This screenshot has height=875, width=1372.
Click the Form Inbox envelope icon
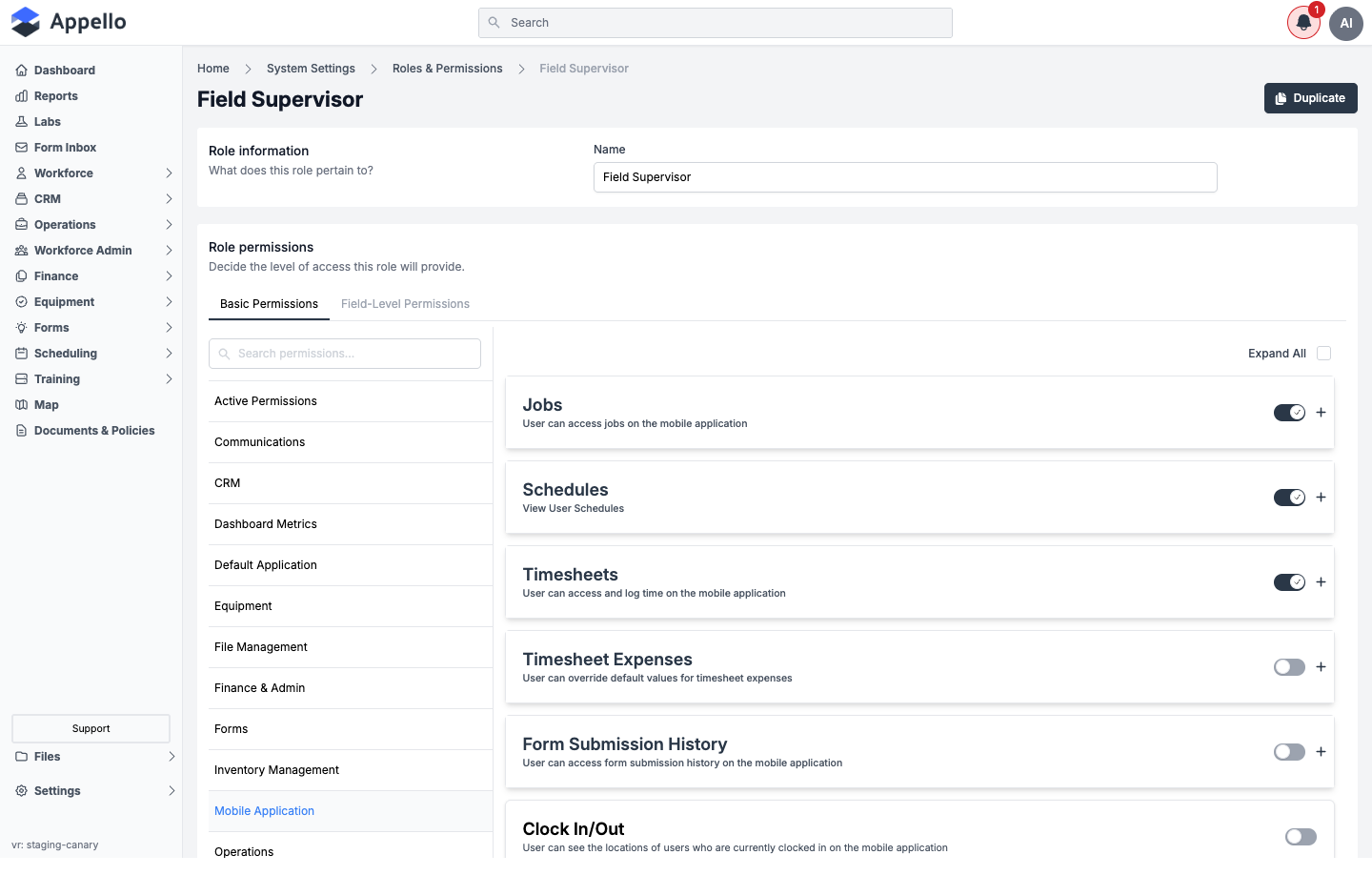click(21, 148)
